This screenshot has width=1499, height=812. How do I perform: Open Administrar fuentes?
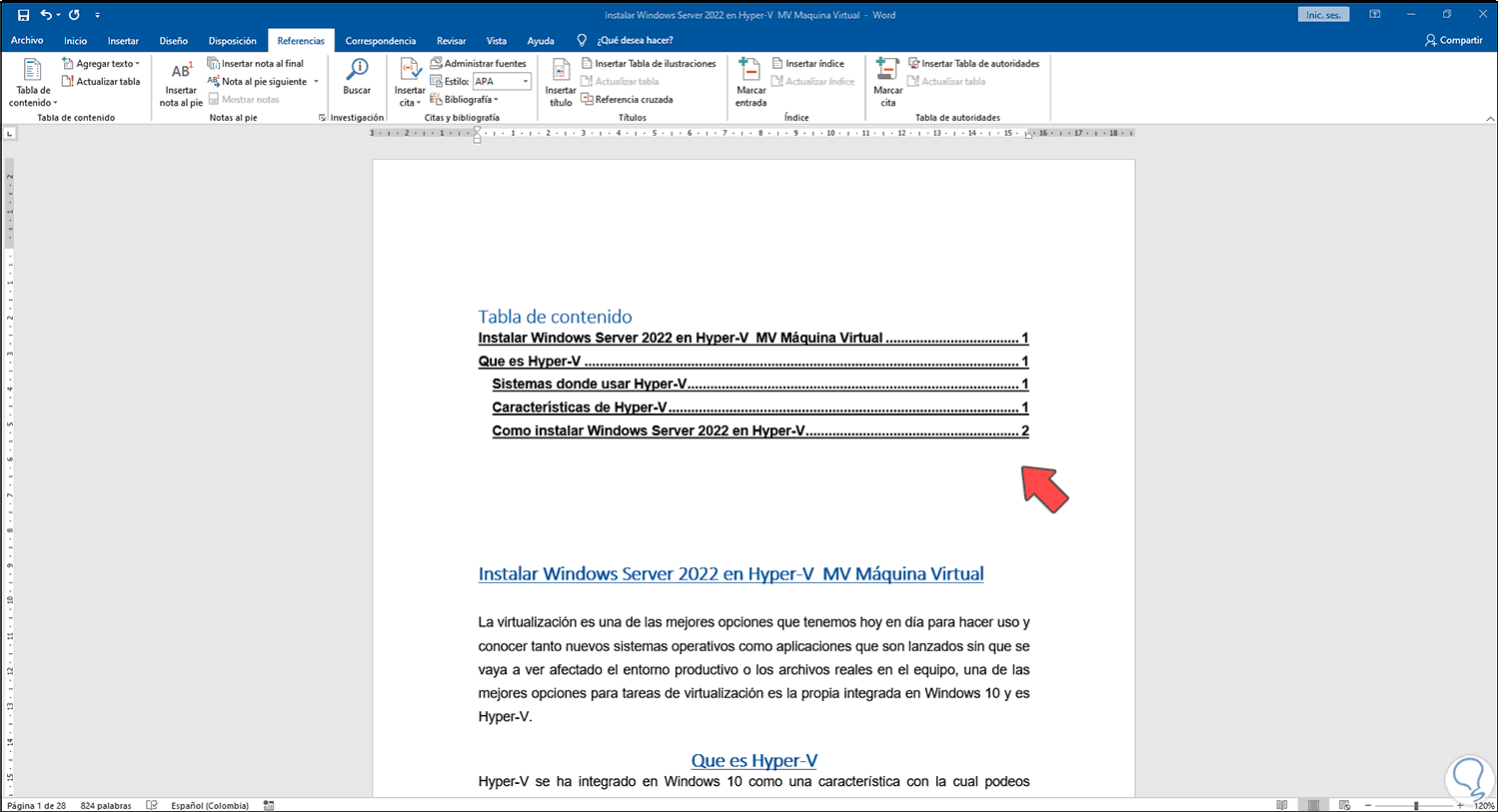[479, 64]
